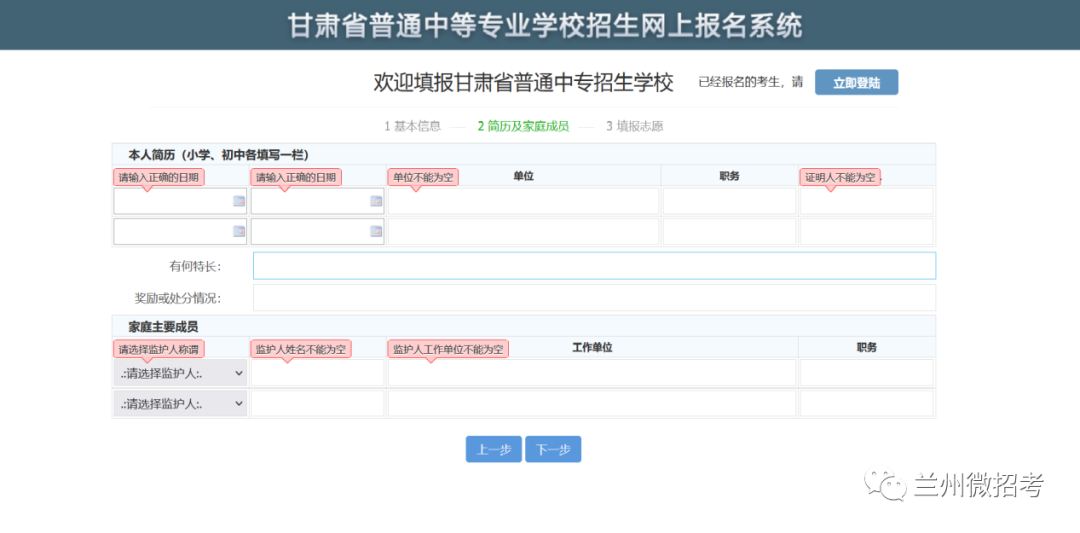Go to step 1 基本信息

[412, 126]
